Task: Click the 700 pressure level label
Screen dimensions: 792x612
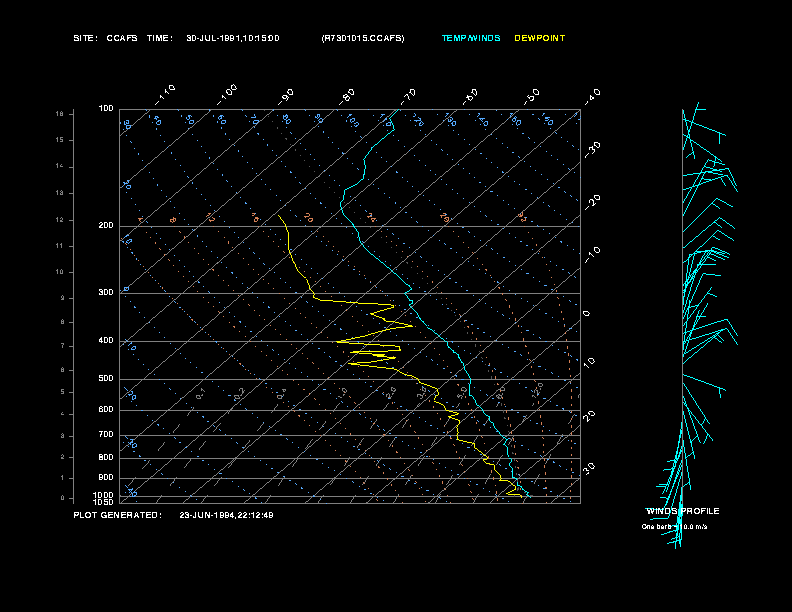Action: [x=106, y=434]
